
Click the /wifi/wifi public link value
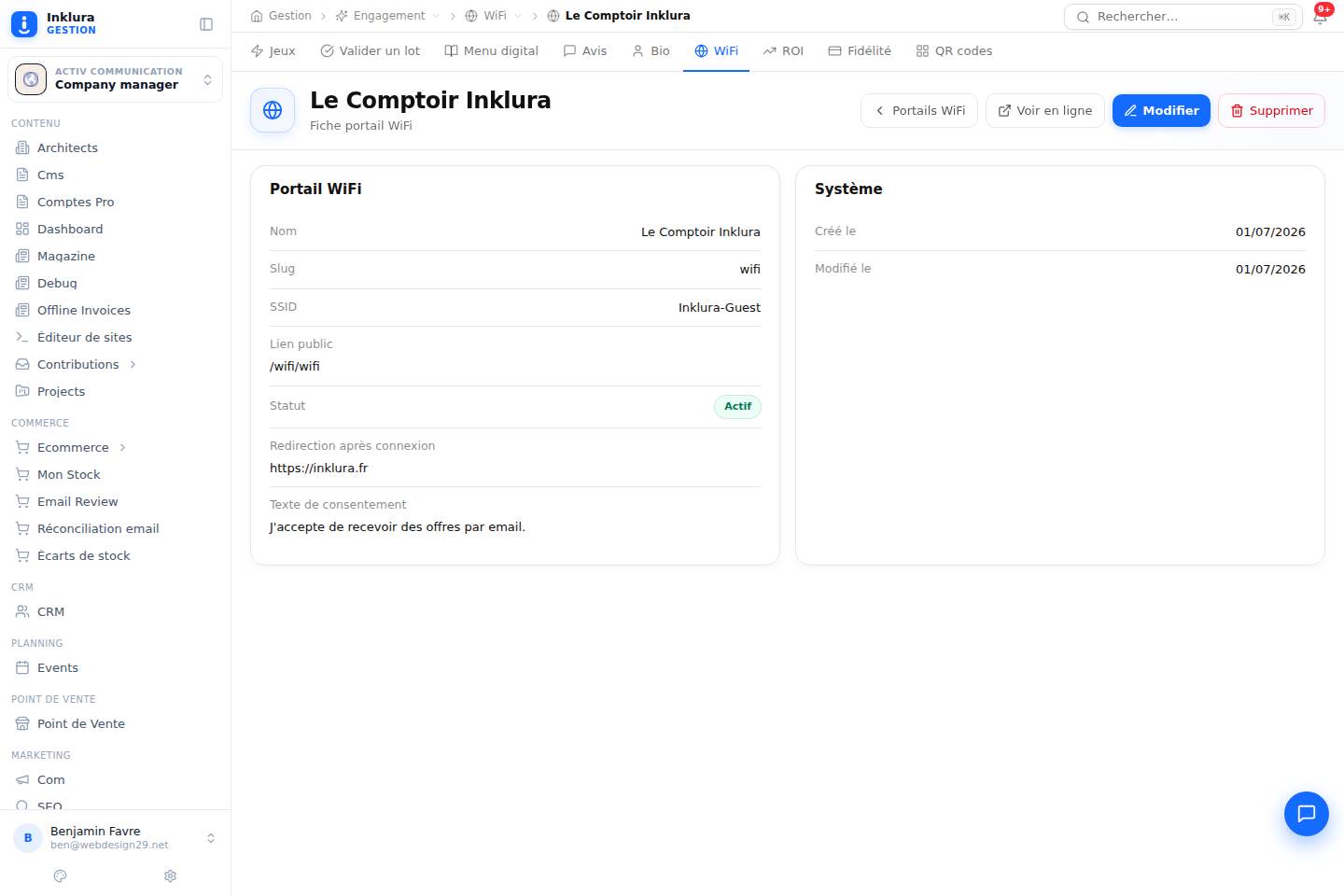point(295,367)
